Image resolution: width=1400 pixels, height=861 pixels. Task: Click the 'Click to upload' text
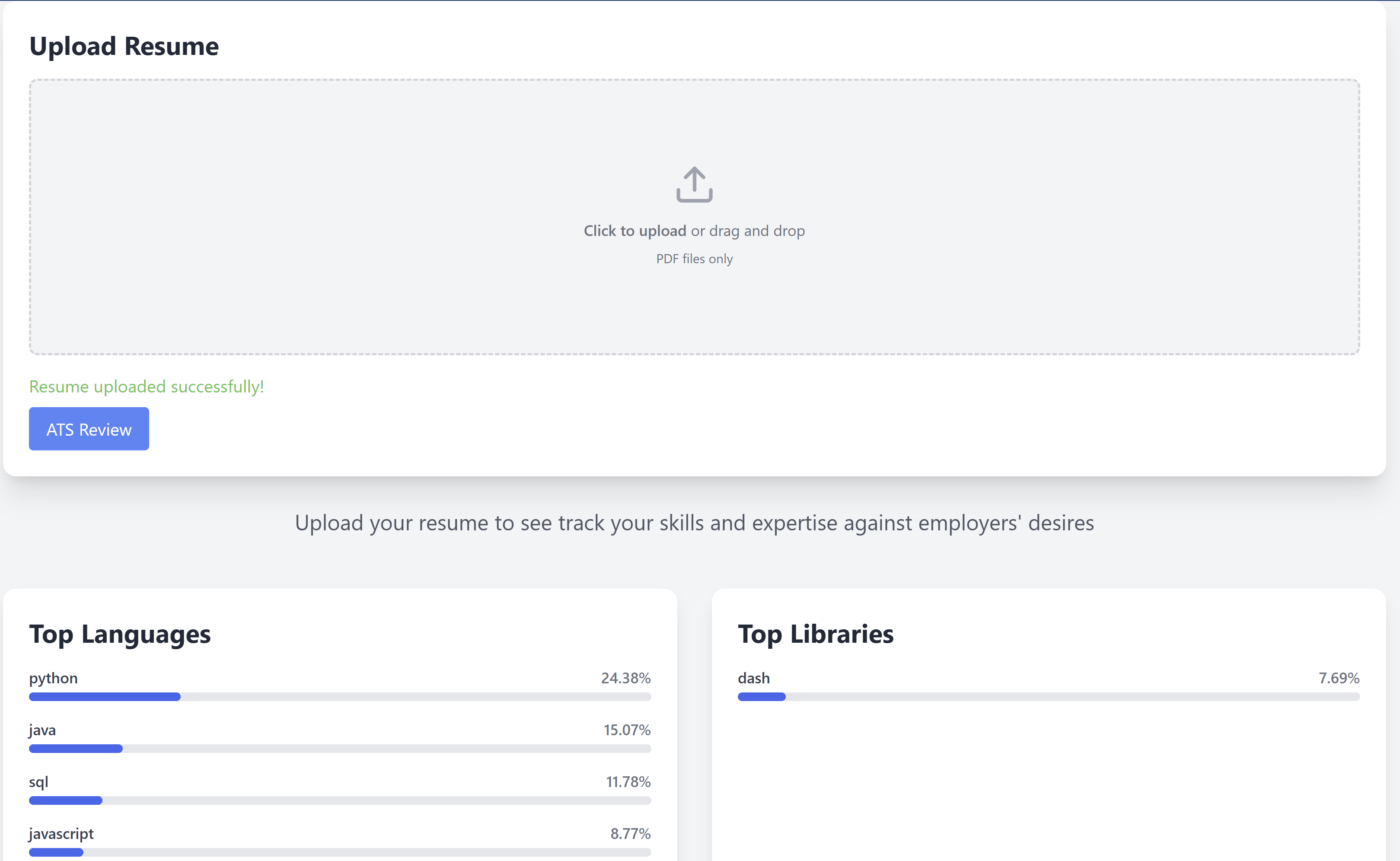click(x=635, y=231)
